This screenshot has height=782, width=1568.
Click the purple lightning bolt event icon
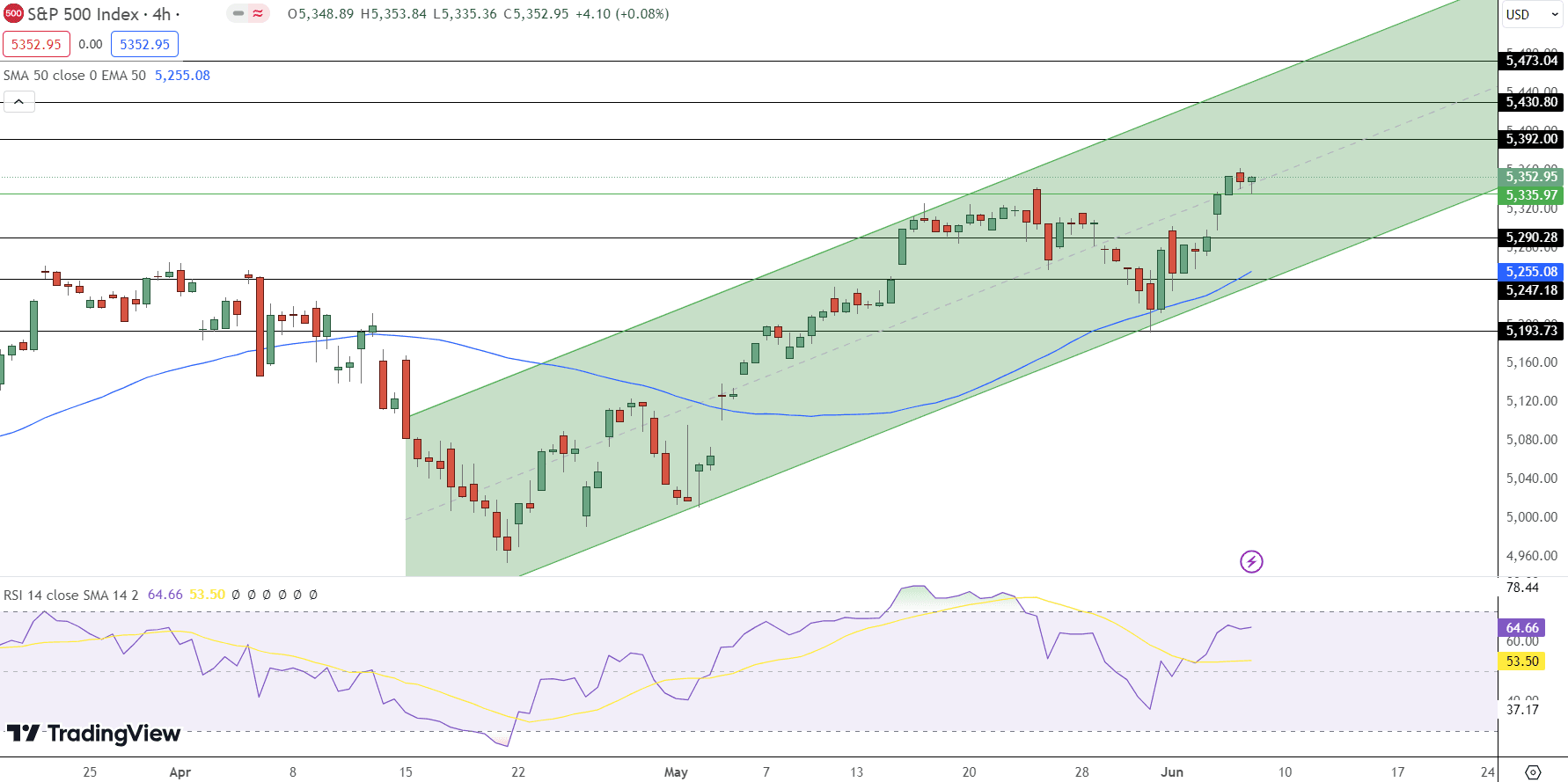pos(1251,561)
